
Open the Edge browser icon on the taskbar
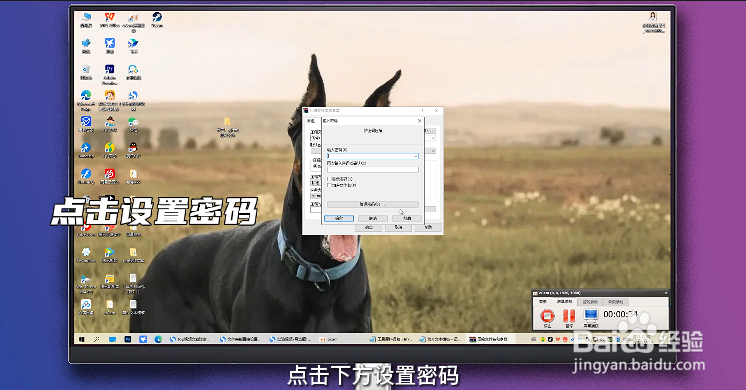pyautogui.click(x=158, y=339)
